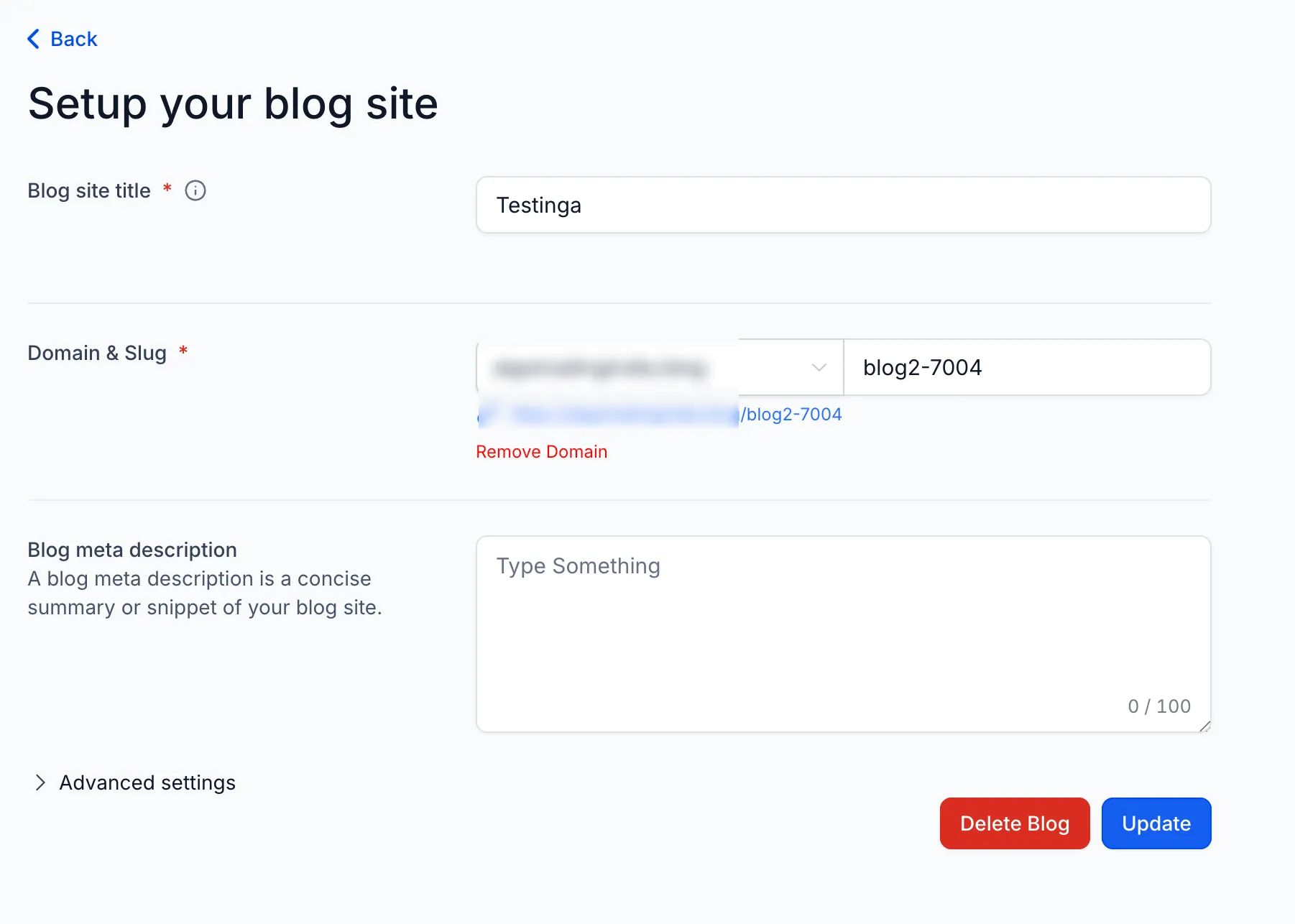Viewport: 1295px width, 924px height.
Task: Click the 0/100 character counter
Action: click(1158, 706)
